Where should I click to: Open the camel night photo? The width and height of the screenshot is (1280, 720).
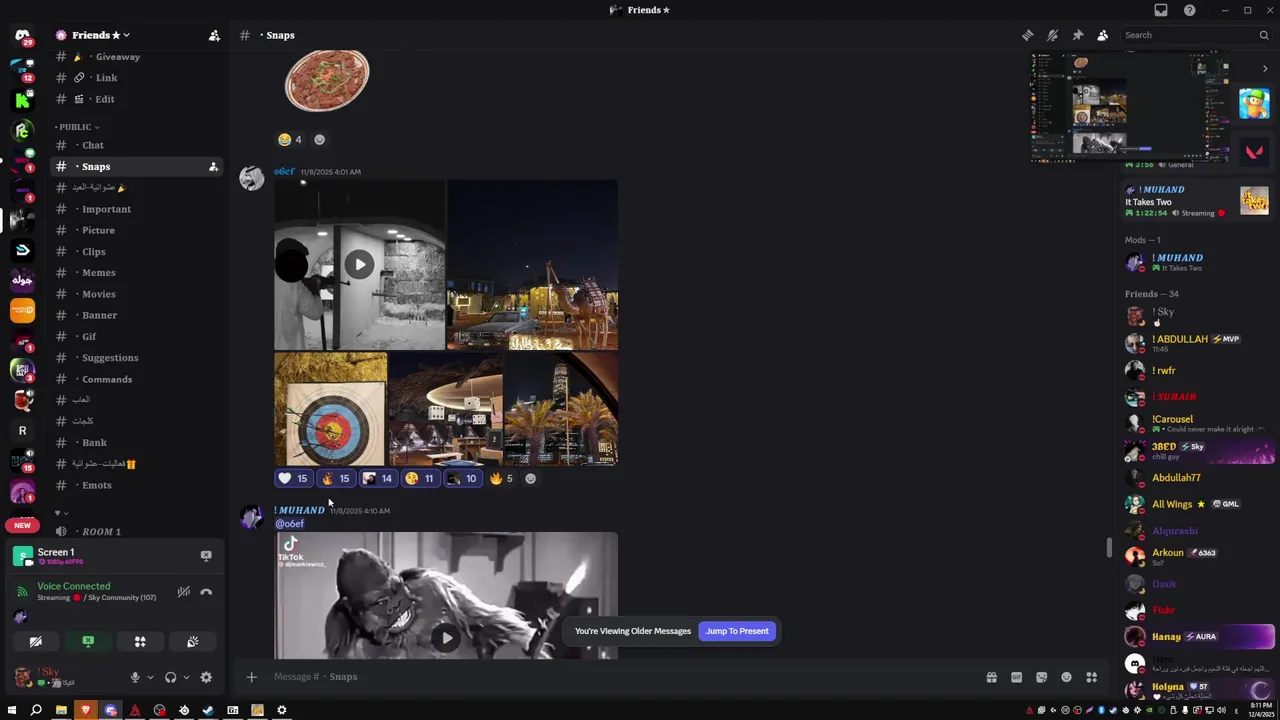coord(533,265)
